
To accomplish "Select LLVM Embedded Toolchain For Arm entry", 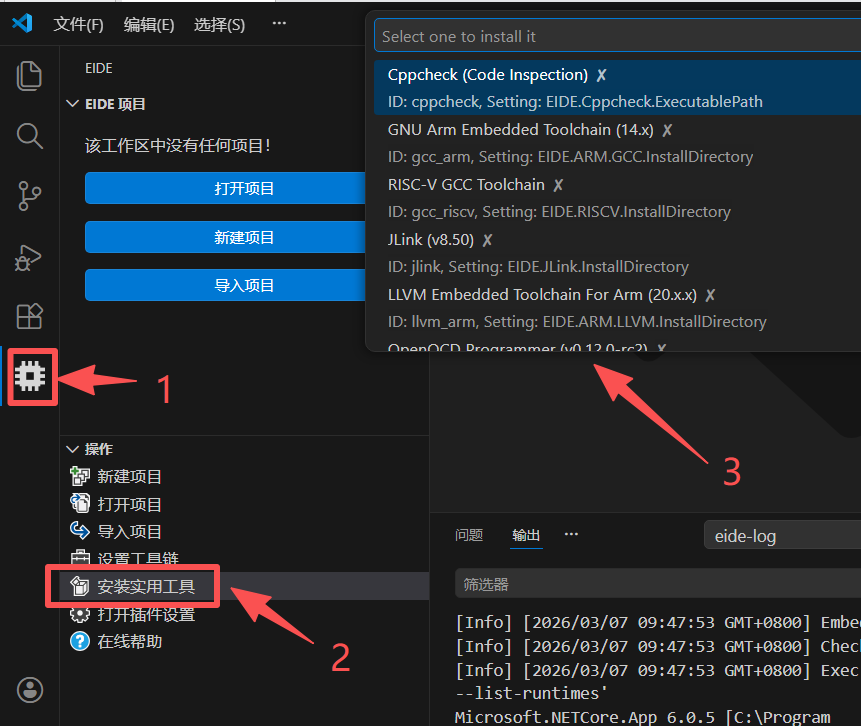I will [617, 308].
